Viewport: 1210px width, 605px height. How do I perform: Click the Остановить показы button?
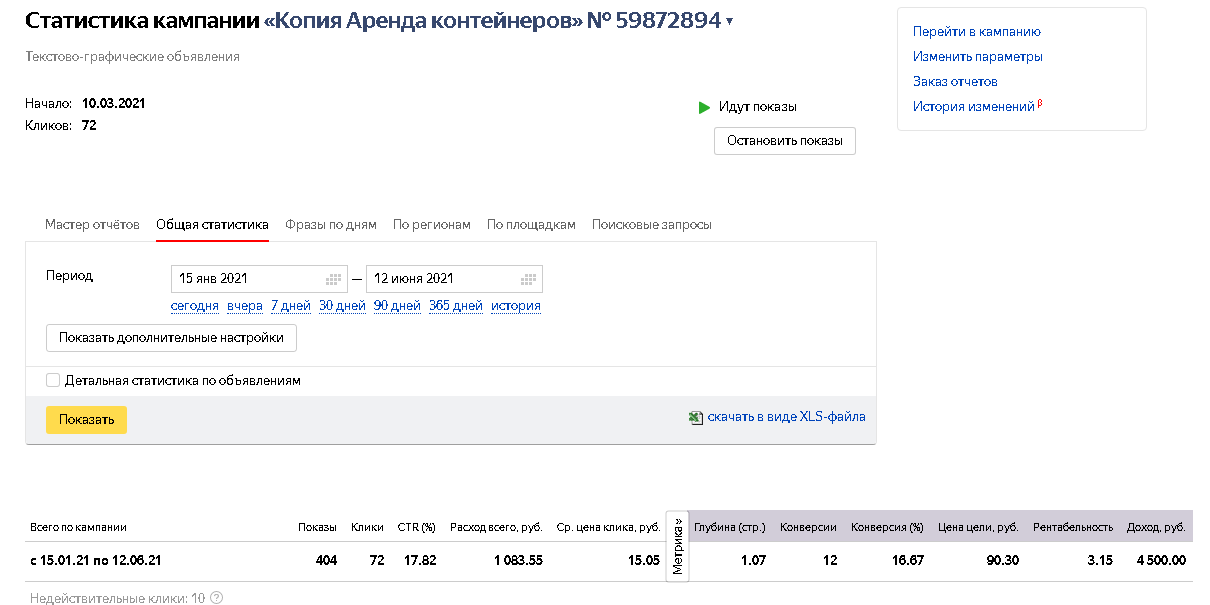point(785,141)
